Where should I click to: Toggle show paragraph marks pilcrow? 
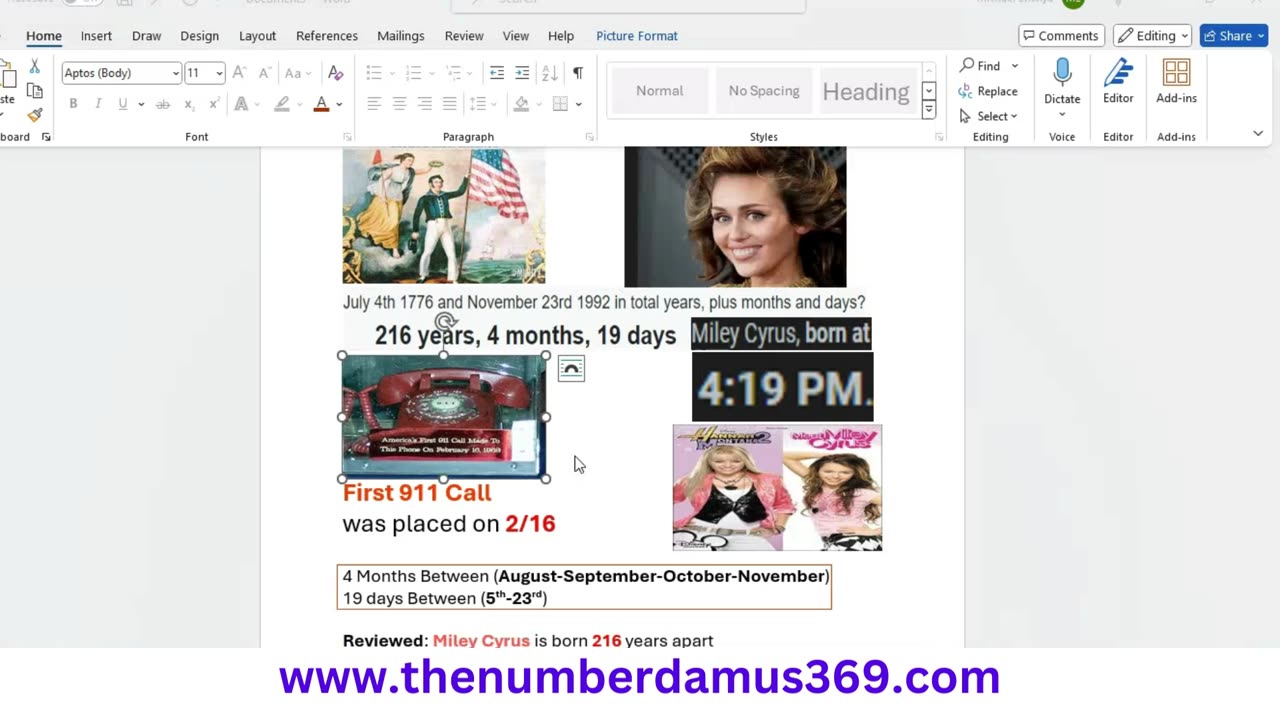[x=578, y=73]
